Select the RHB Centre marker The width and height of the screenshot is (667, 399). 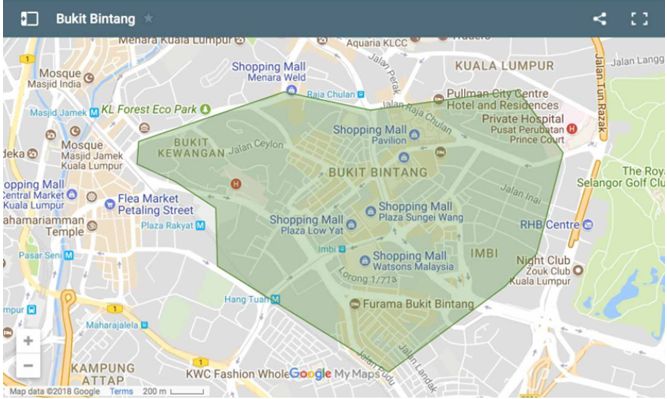click(587, 224)
